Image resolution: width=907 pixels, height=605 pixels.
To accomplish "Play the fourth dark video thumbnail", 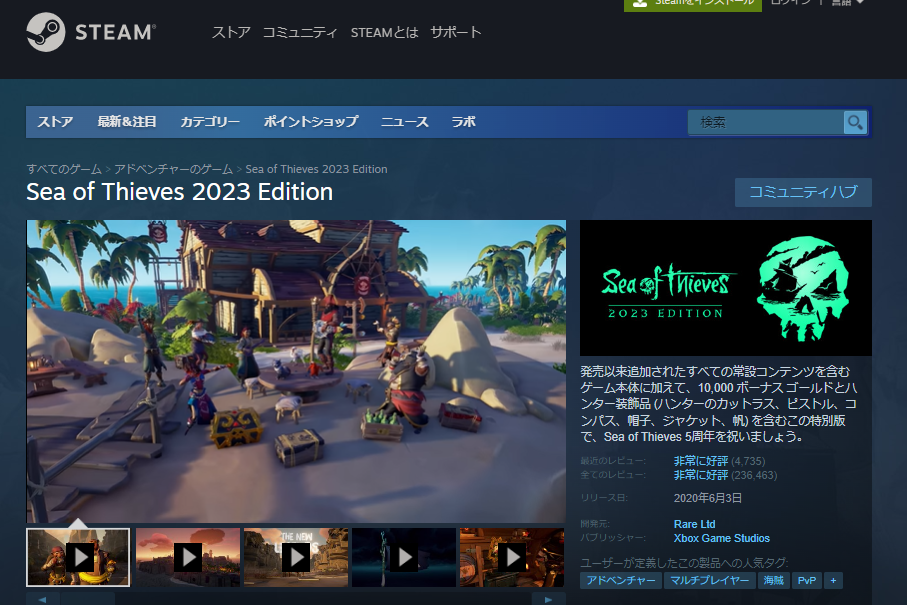I will point(403,557).
